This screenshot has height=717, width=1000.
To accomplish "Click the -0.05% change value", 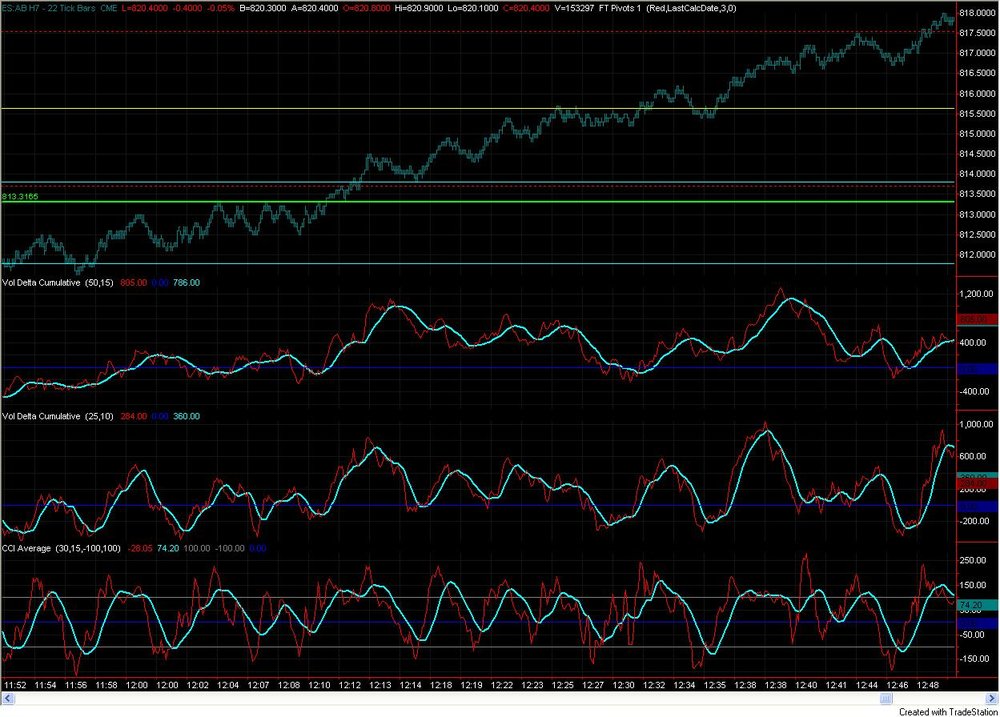I will [x=221, y=8].
